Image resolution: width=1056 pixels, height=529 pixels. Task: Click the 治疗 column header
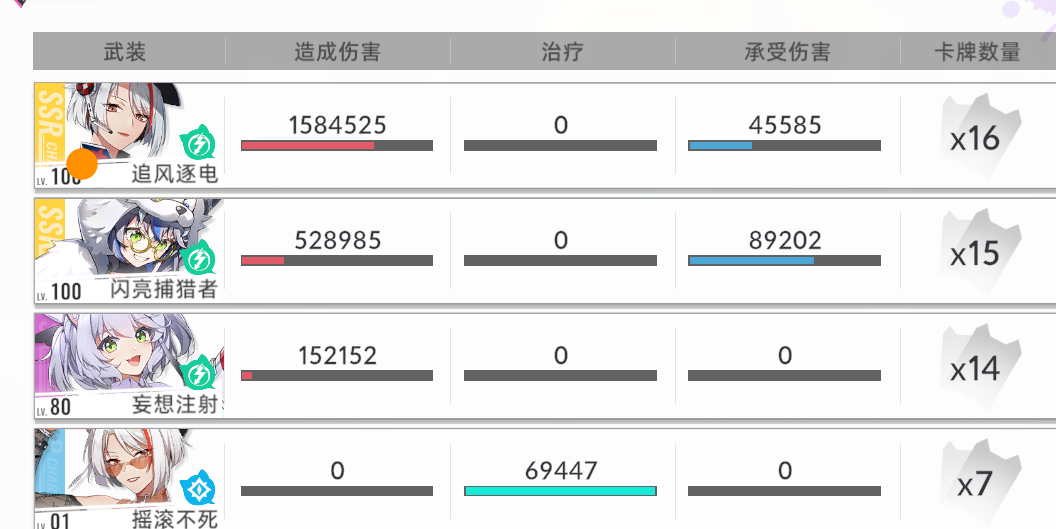[x=562, y=51]
